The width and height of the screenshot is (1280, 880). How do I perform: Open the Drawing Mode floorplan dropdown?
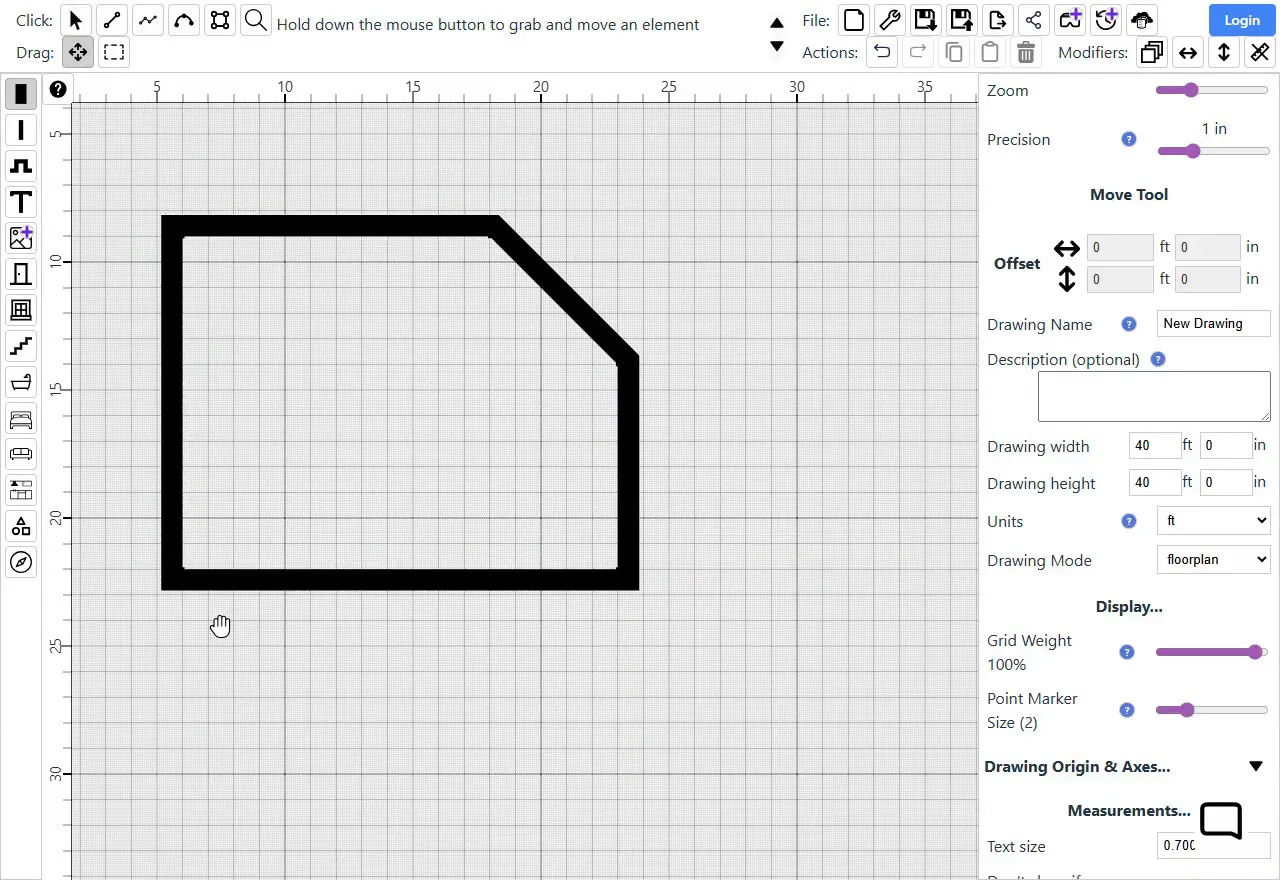point(1214,560)
